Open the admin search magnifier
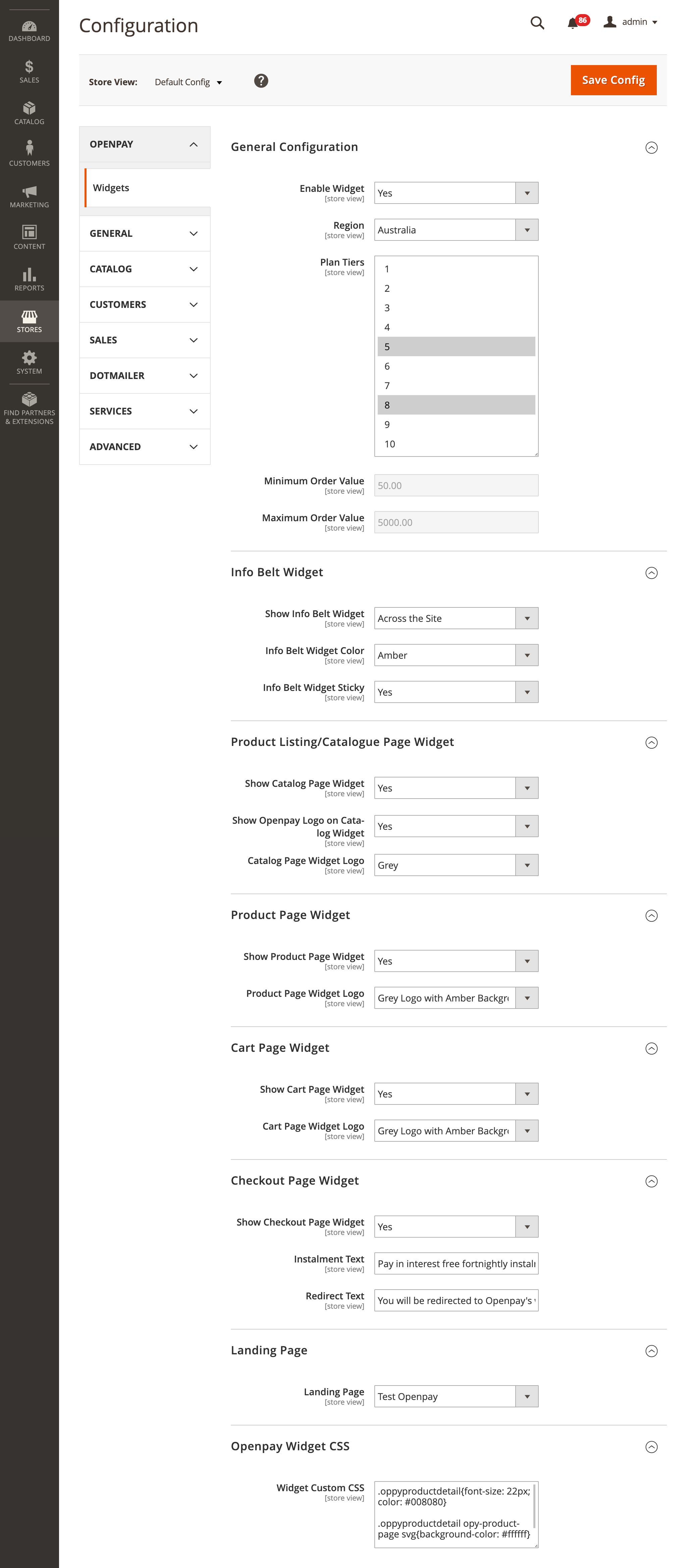687x1568 pixels. pyautogui.click(x=537, y=23)
